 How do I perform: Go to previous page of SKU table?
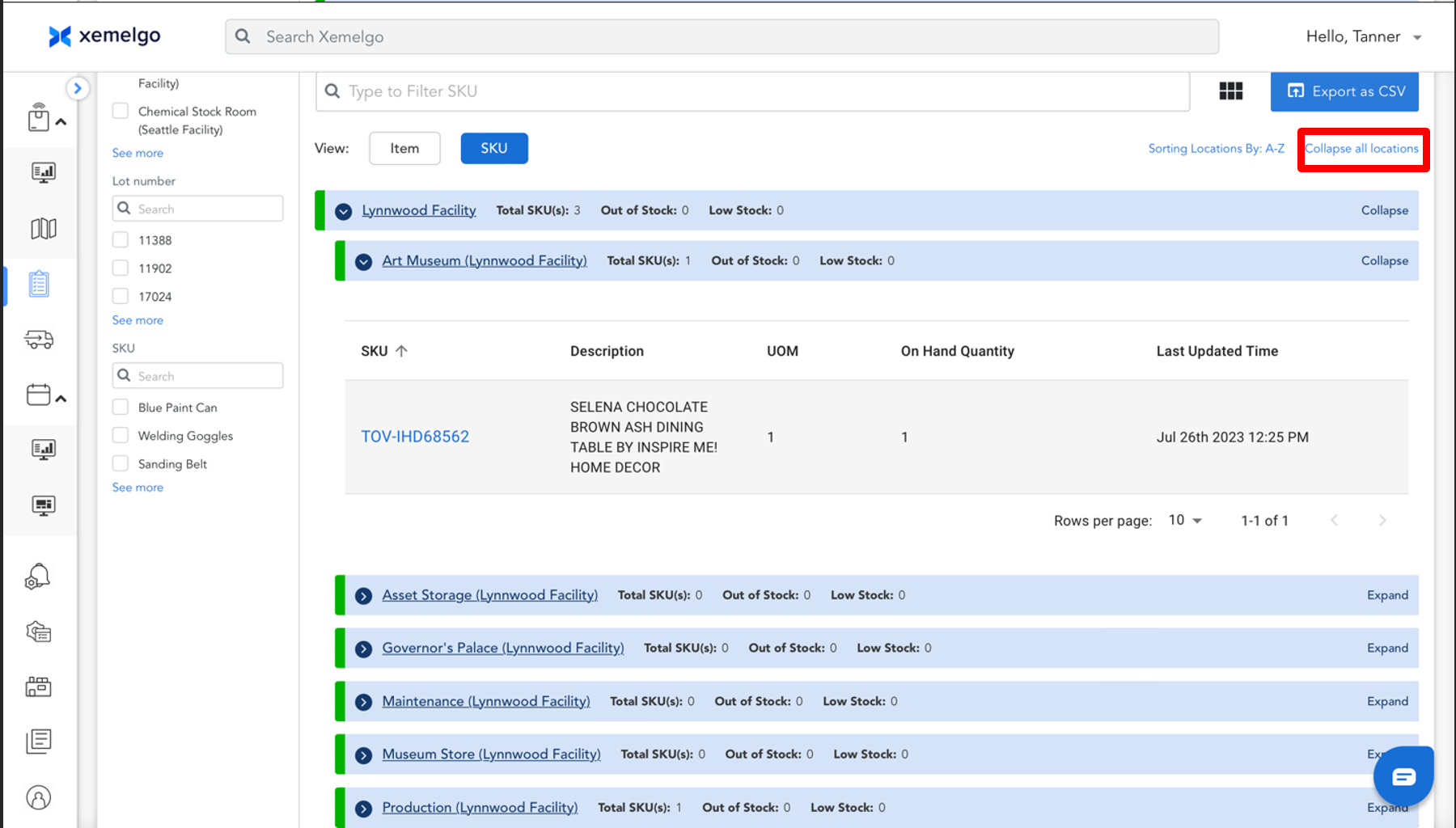click(1335, 521)
